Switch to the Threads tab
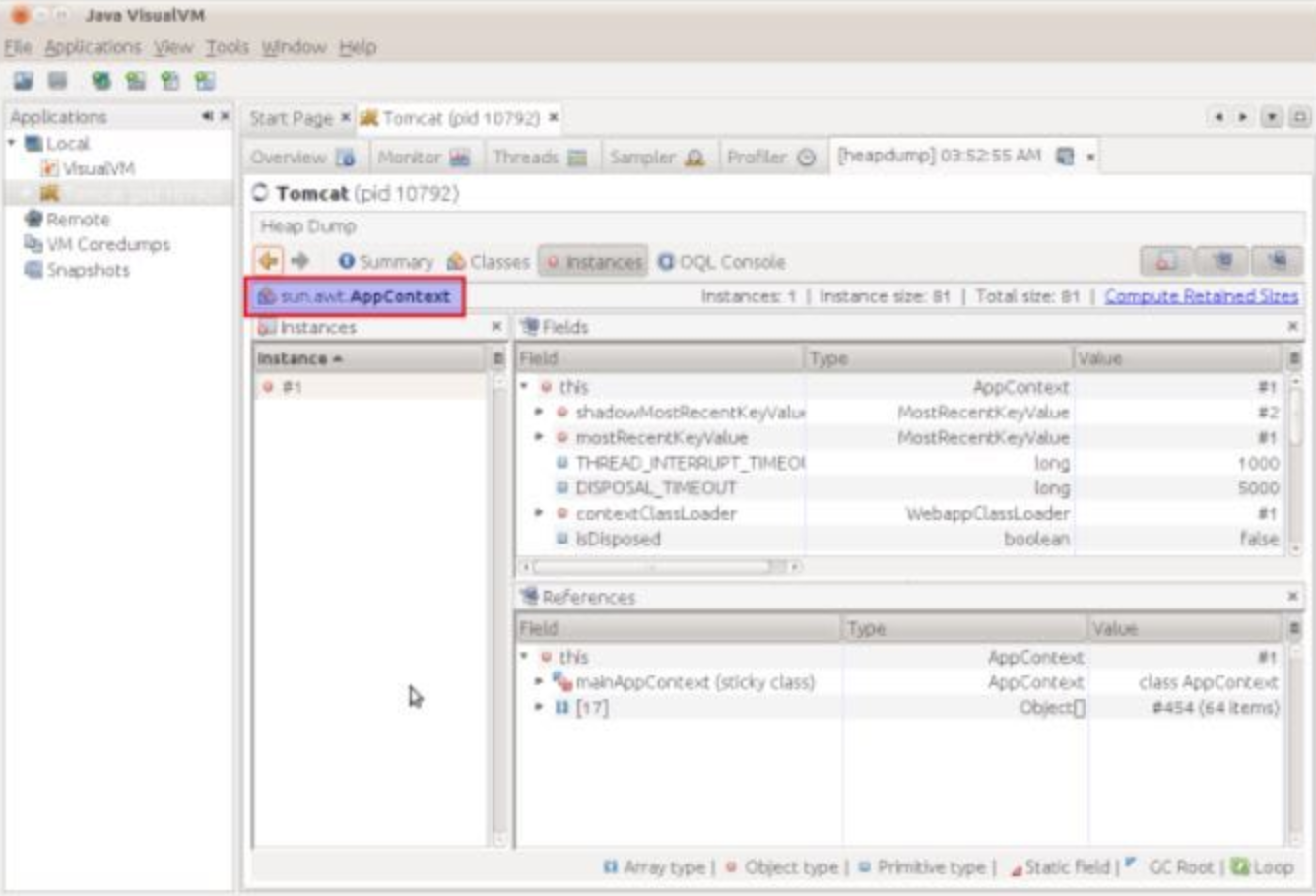Image resolution: width=1316 pixels, height=896 pixels. pyautogui.click(x=539, y=158)
